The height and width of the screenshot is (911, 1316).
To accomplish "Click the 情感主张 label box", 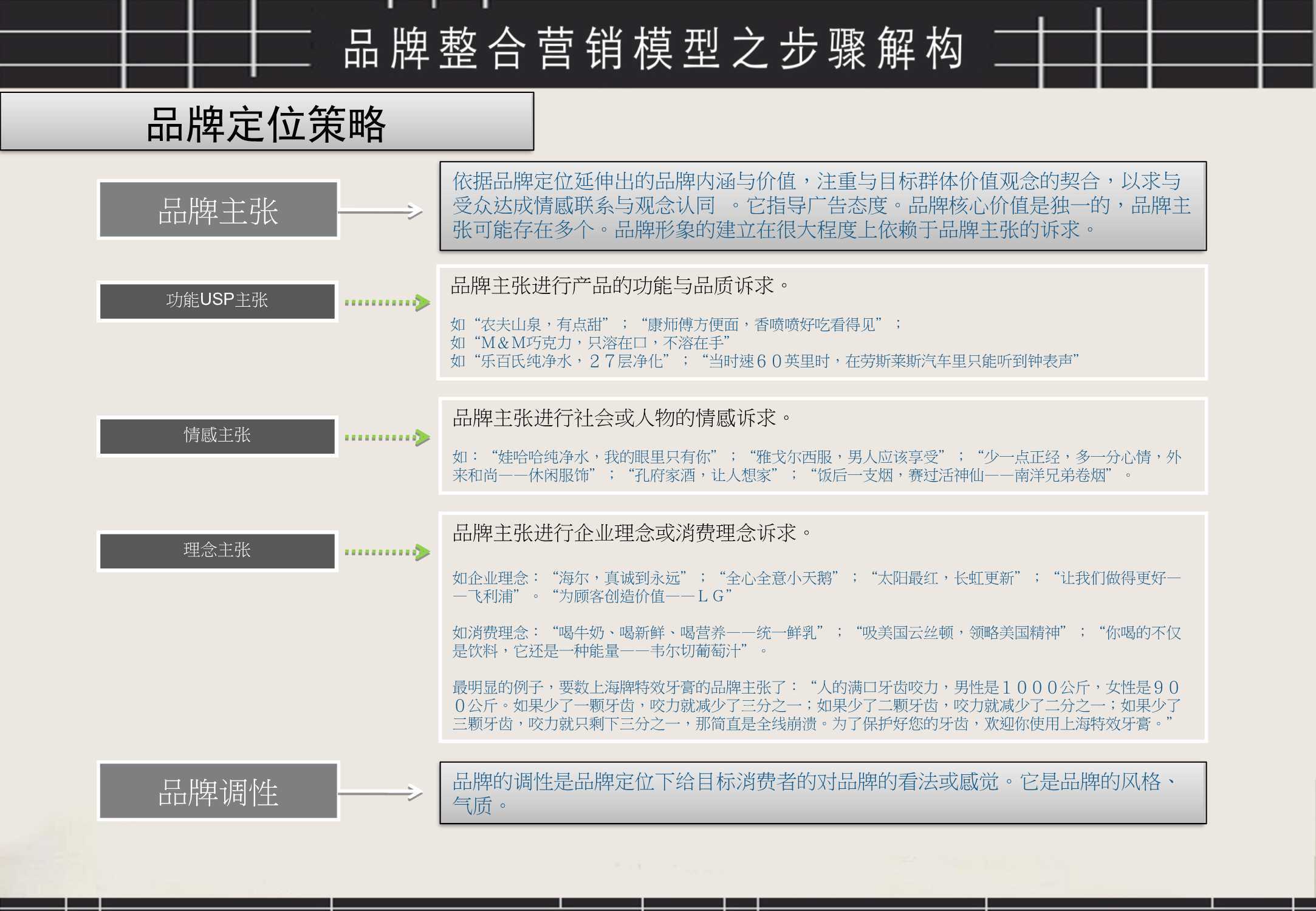I will click(217, 435).
